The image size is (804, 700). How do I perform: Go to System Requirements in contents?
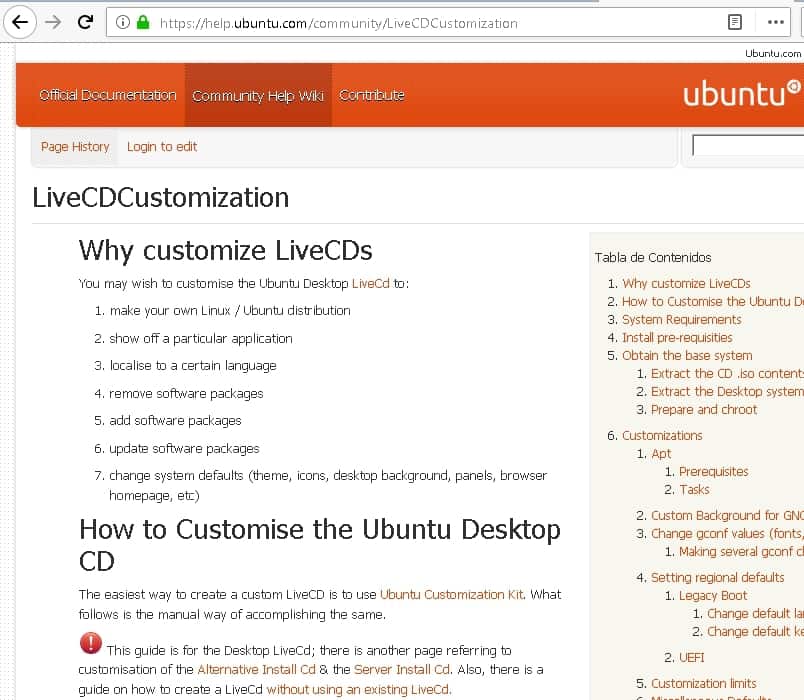(x=681, y=319)
